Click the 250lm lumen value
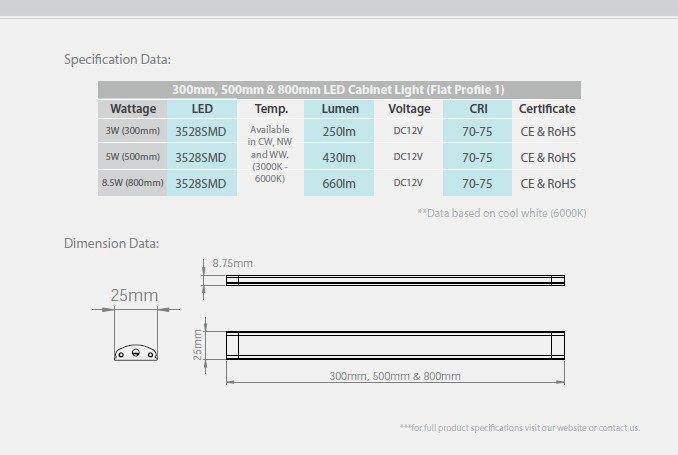Image resolution: width=678 pixels, height=455 pixels. pyautogui.click(x=340, y=131)
